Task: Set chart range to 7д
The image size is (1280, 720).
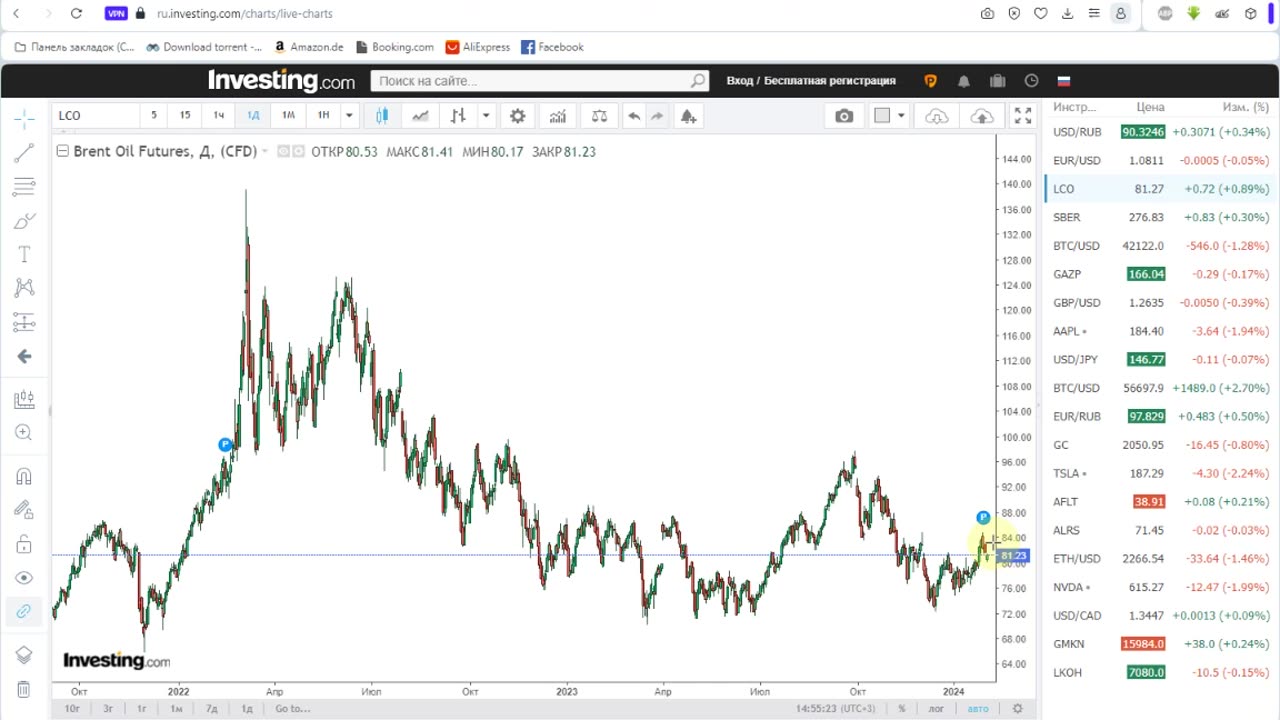Action: click(x=211, y=709)
